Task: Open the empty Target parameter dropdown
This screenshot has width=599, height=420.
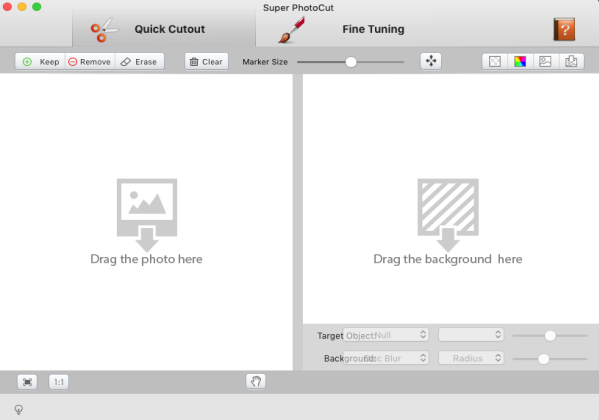Action: (471, 335)
